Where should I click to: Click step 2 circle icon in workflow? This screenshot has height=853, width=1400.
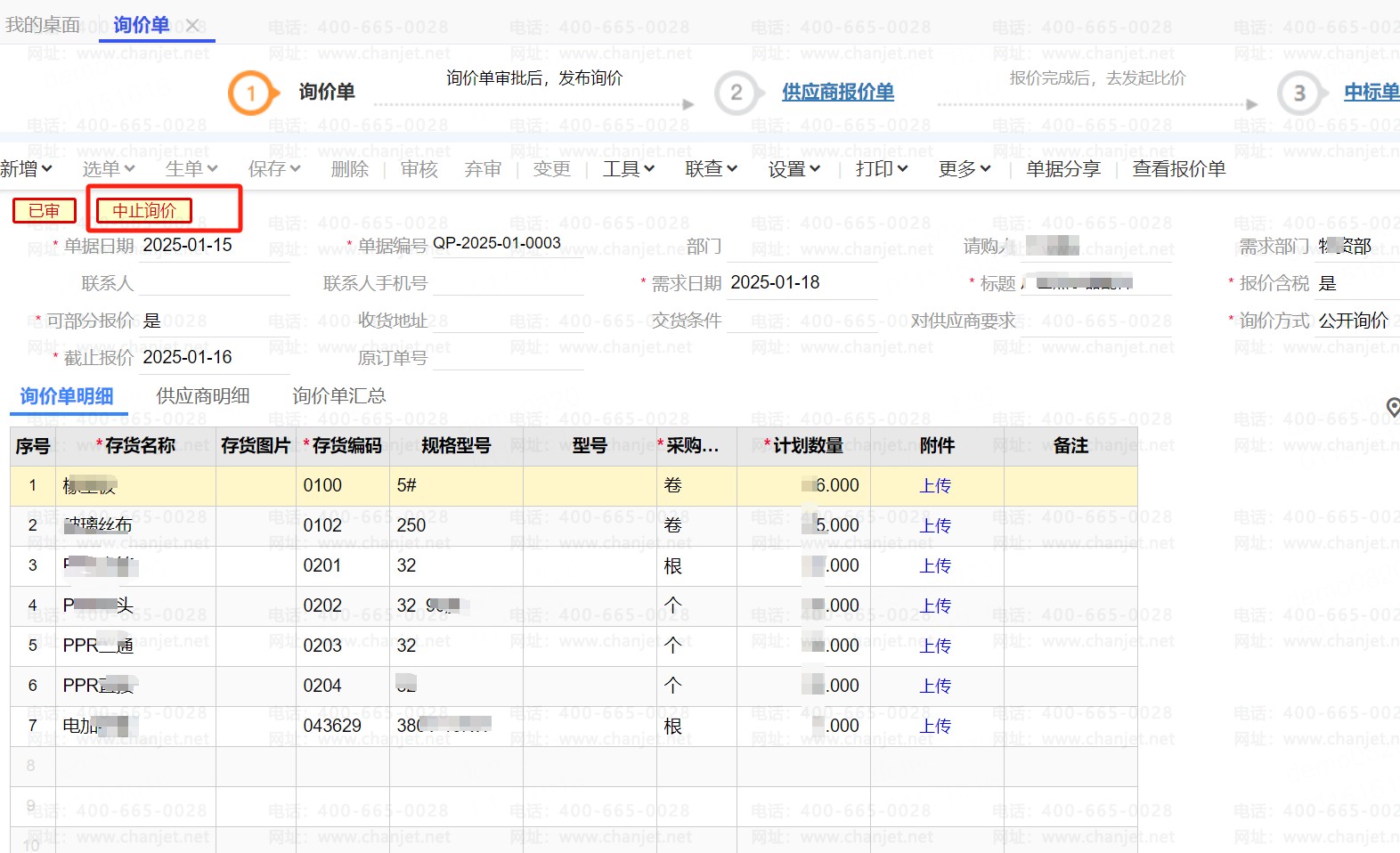737,93
